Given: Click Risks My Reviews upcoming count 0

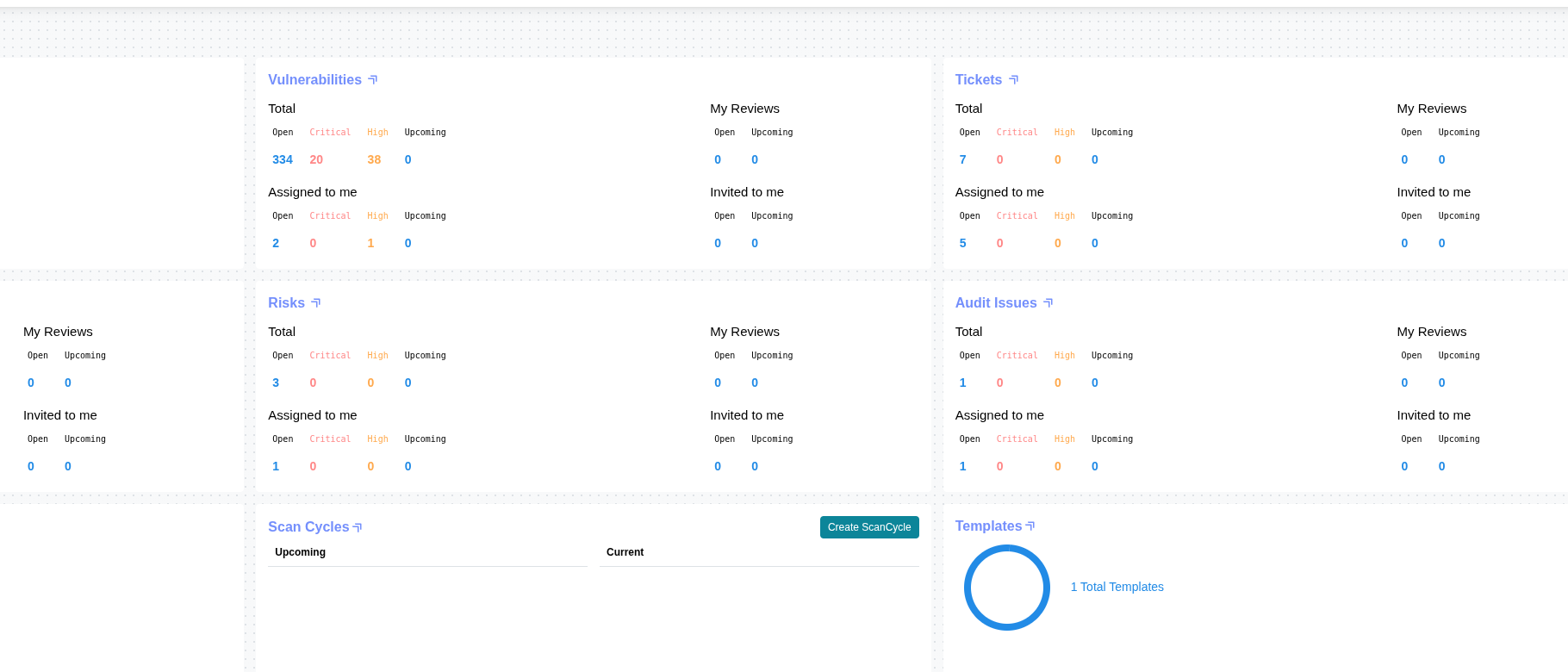Looking at the screenshot, I should (x=755, y=383).
